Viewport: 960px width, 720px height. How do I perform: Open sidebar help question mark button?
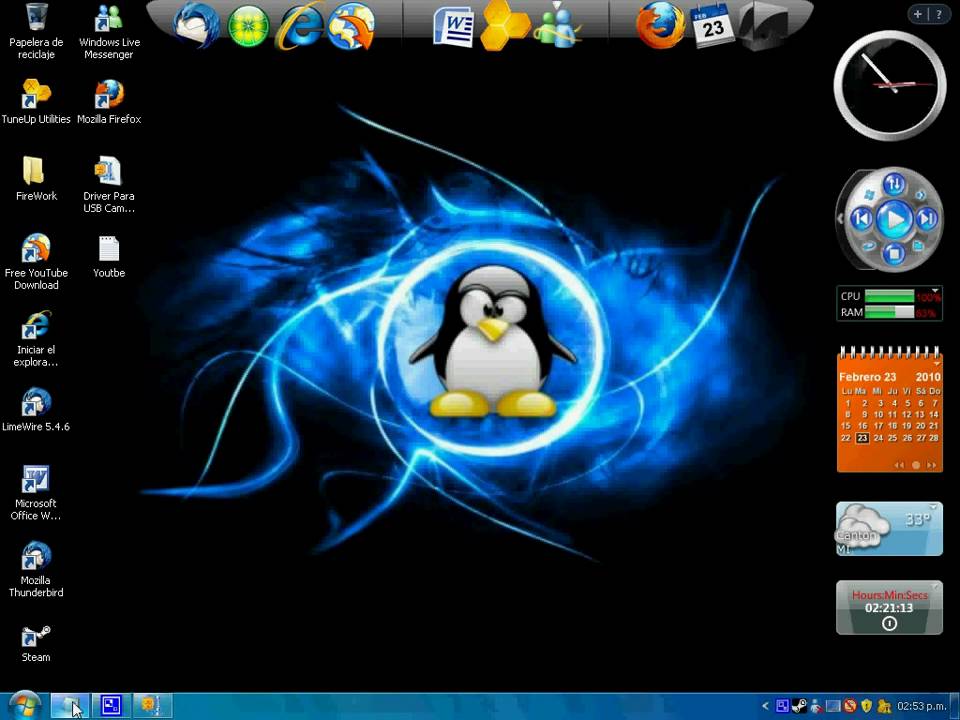939,14
